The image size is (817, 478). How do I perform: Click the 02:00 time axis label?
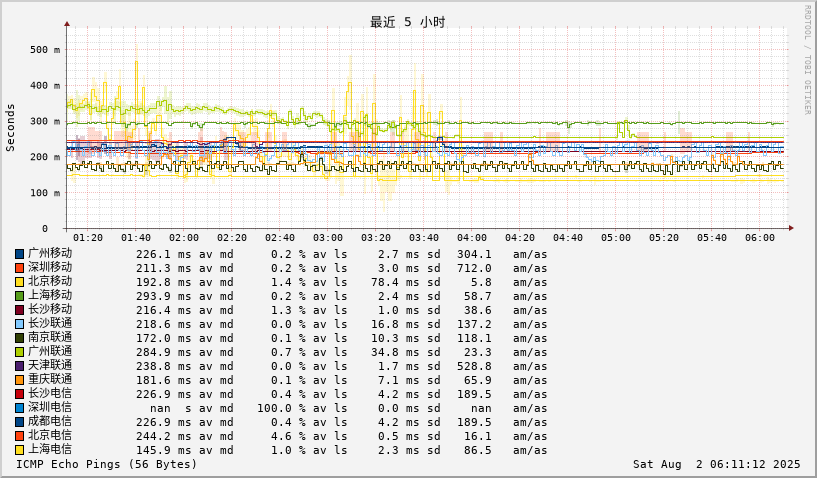coord(184,238)
